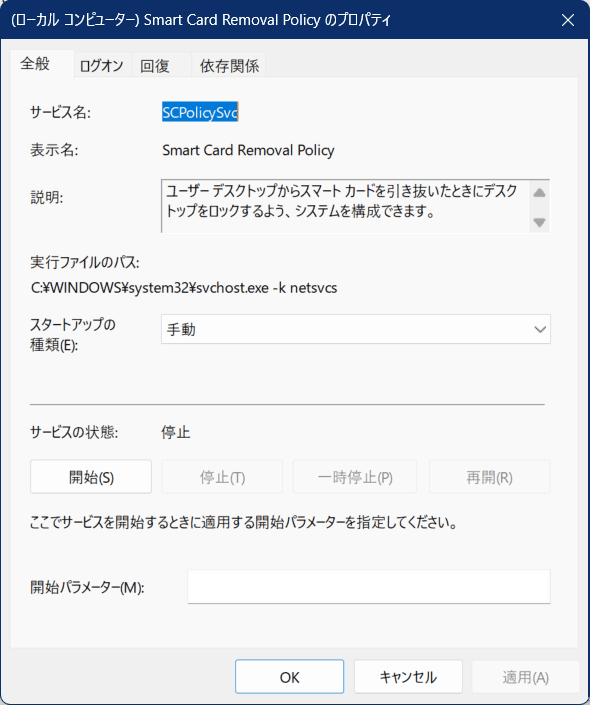Click the 停止(T) button
Image resolution: width=590 pixels, height=705 pixels.
tap(222, 477)
